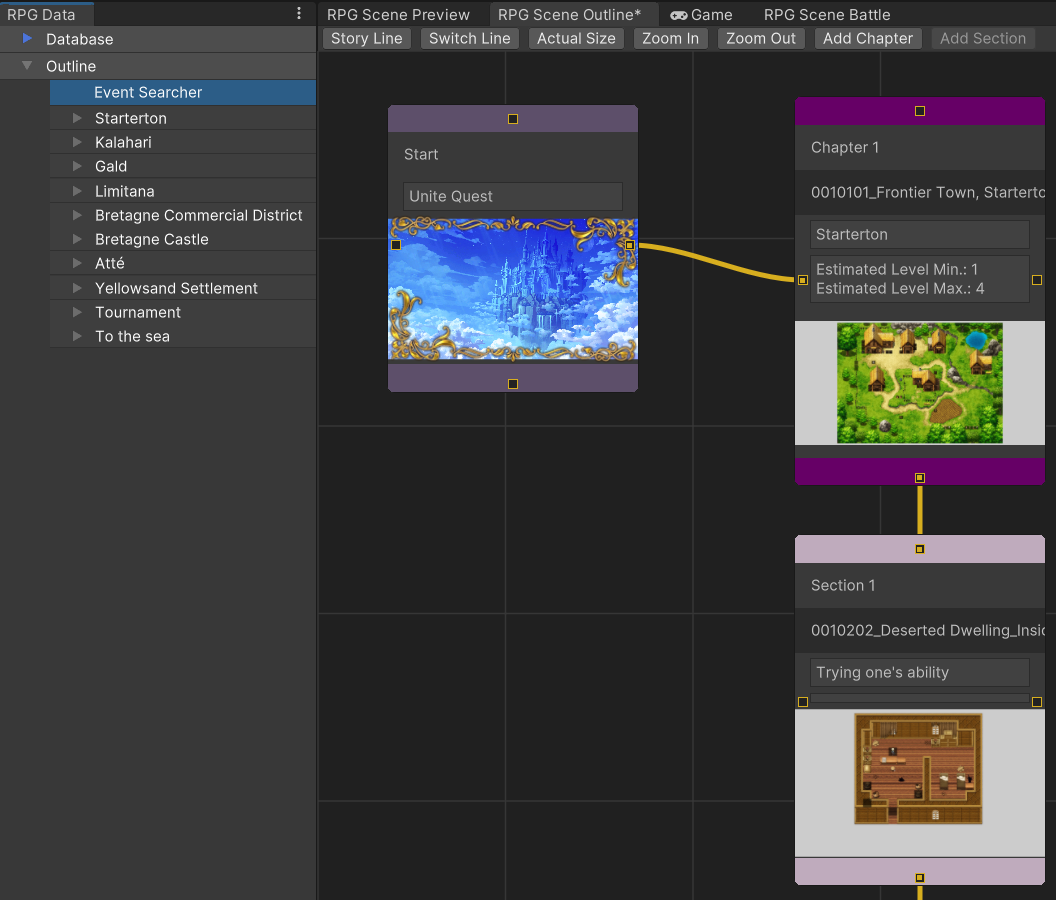
Task: Click the Chapter 1 node title
Action: click(x=845, y=148)
